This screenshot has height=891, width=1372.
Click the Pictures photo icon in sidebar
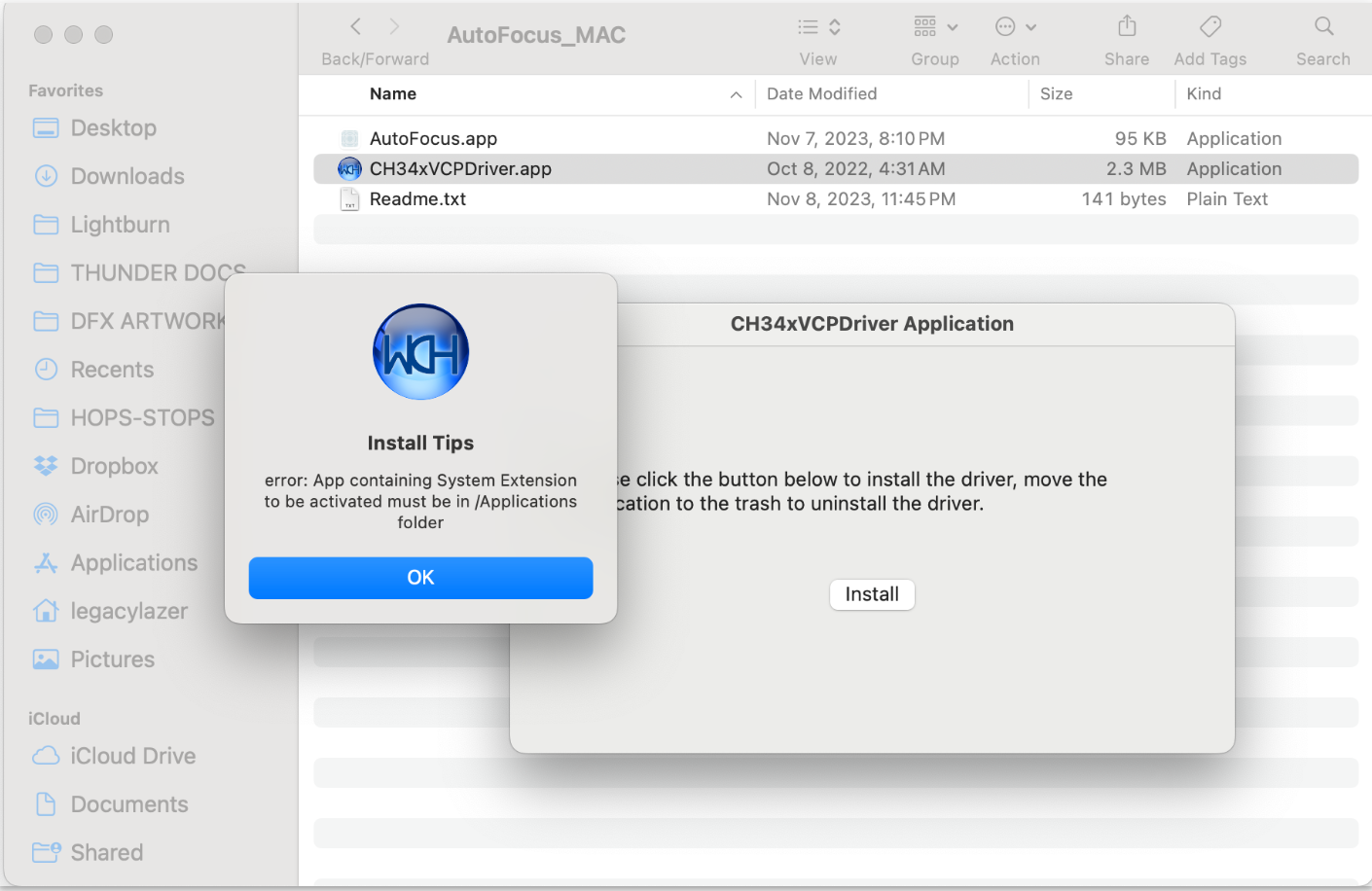pos(46,659)
